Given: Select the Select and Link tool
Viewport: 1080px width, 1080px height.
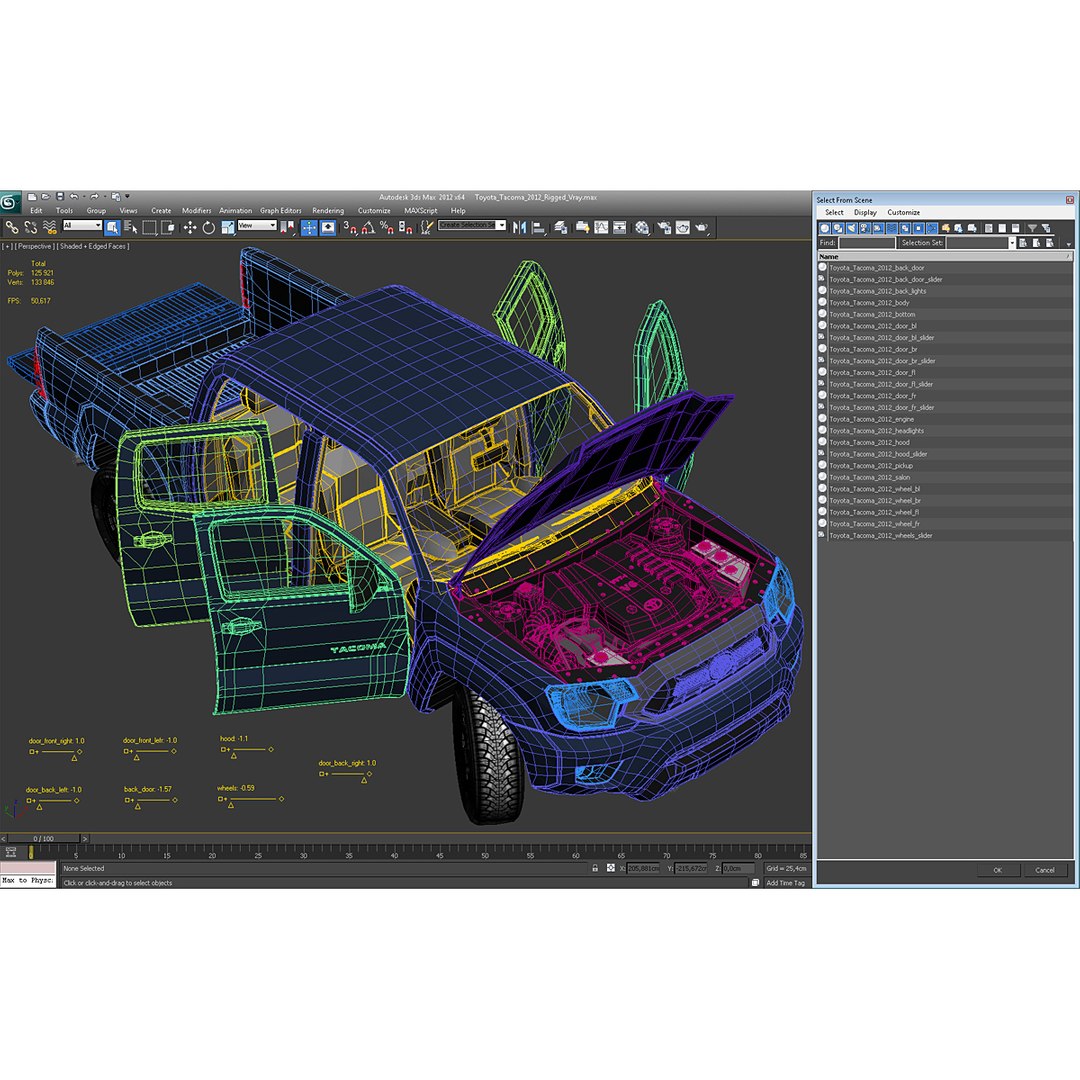Looking at the screenshot, I should (12, 227).
